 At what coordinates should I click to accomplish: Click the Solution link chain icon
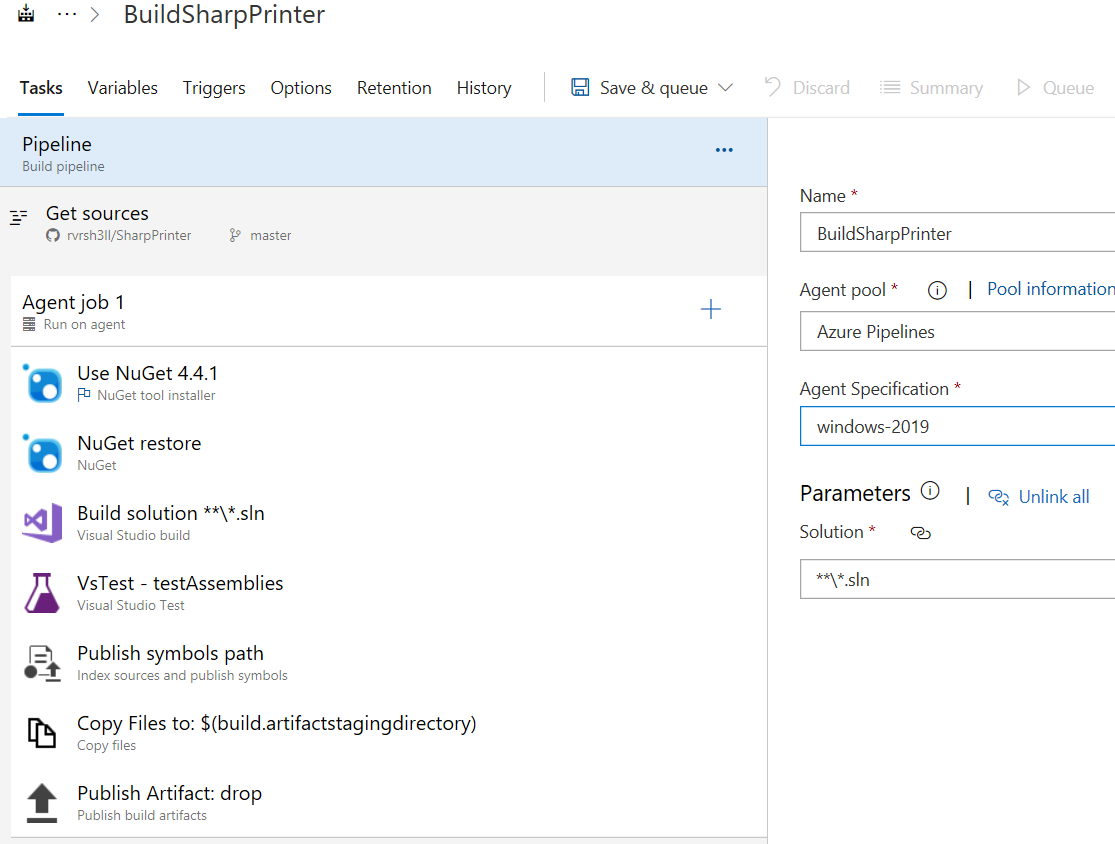tap(920, 533)
